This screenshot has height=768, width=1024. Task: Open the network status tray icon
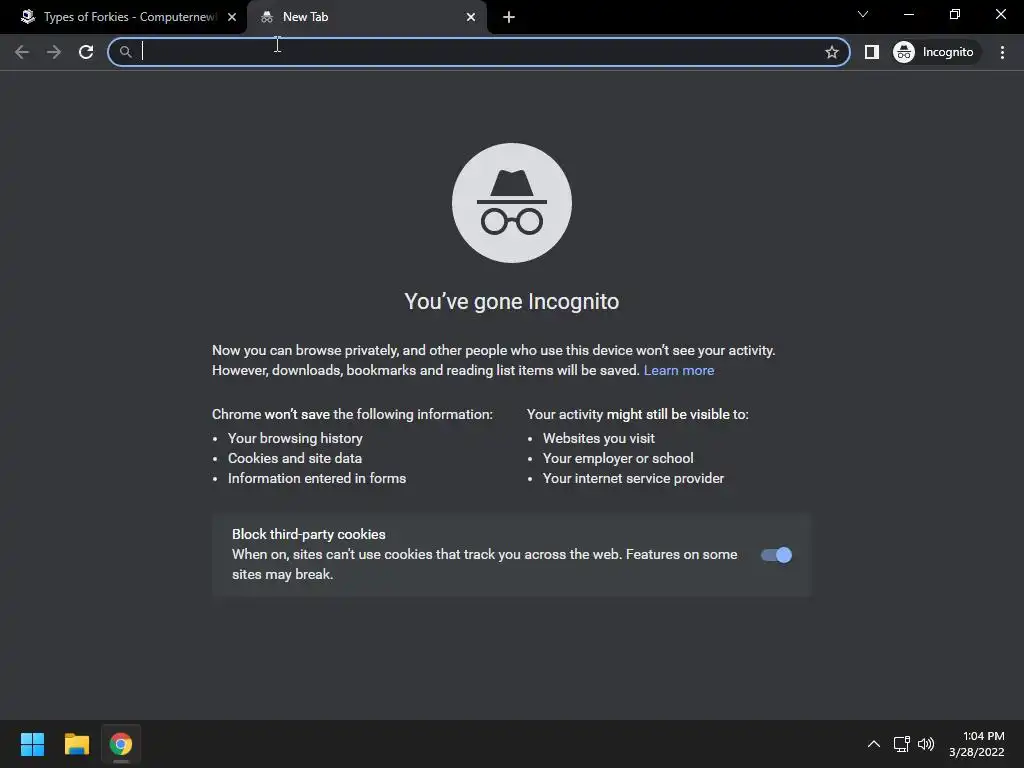pyautogui.click(x=902, y=744)
